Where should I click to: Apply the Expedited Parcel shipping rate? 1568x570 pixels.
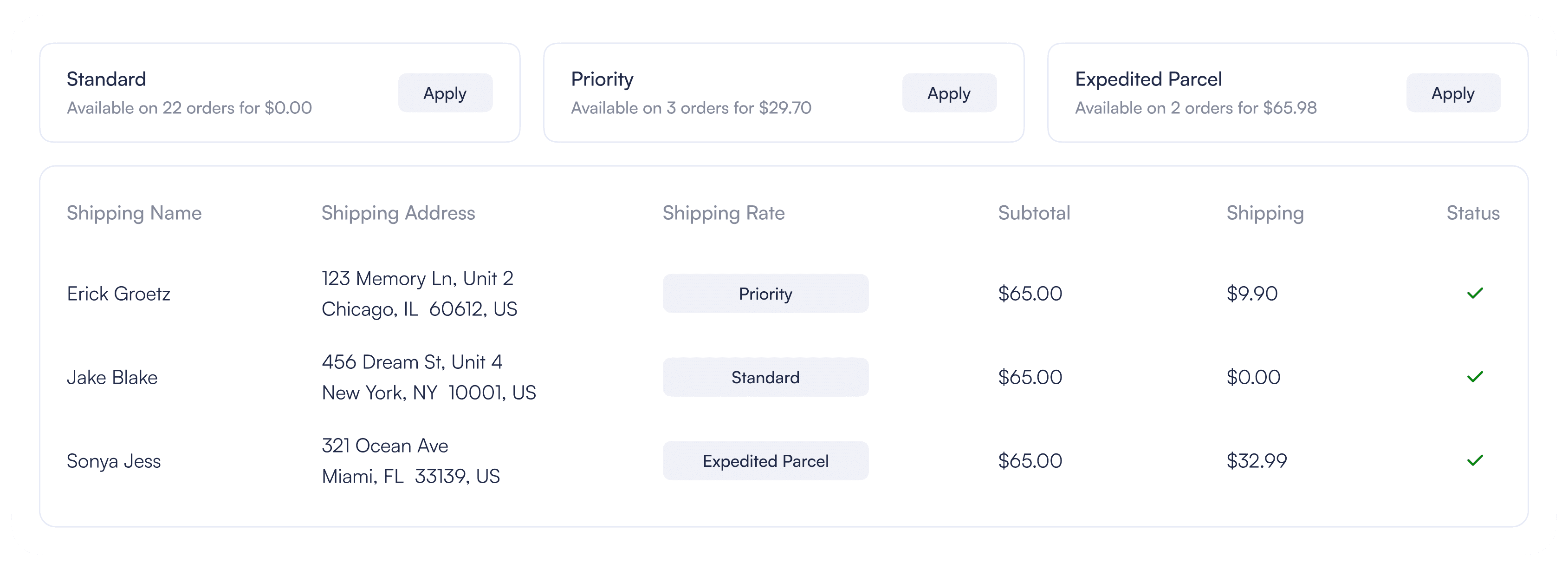pos(1452,93)
